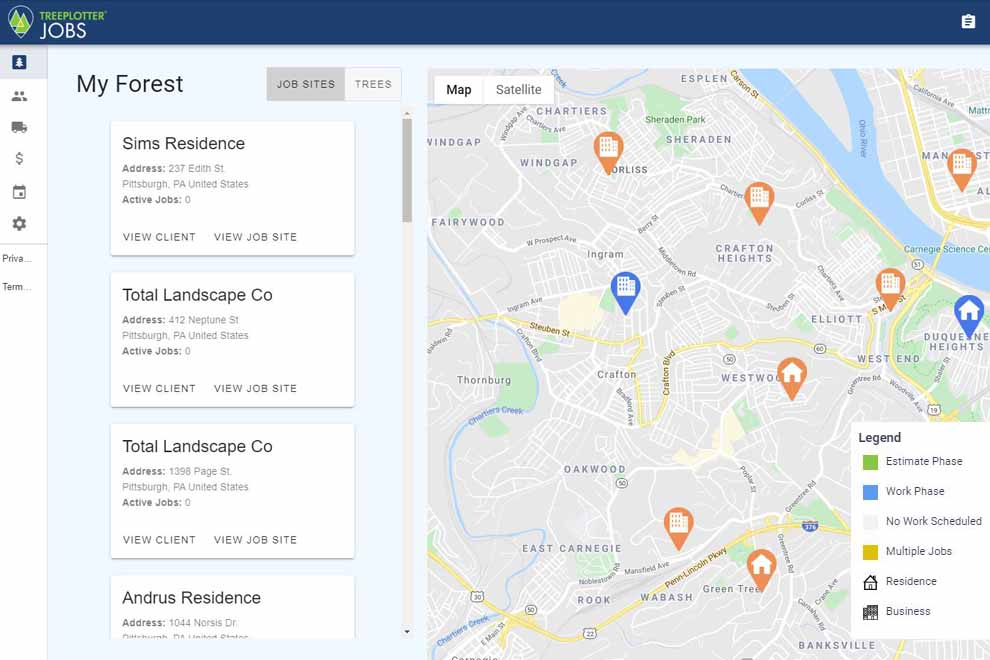Select the blue business pin near Ingram

626,293
